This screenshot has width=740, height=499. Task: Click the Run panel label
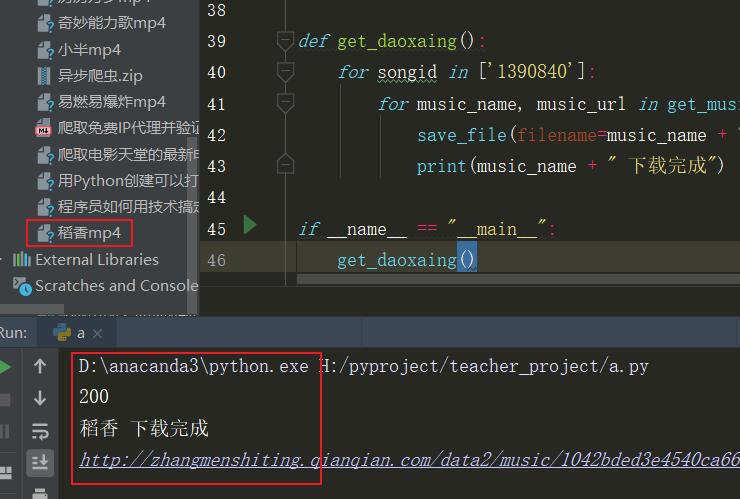(13, 332)
